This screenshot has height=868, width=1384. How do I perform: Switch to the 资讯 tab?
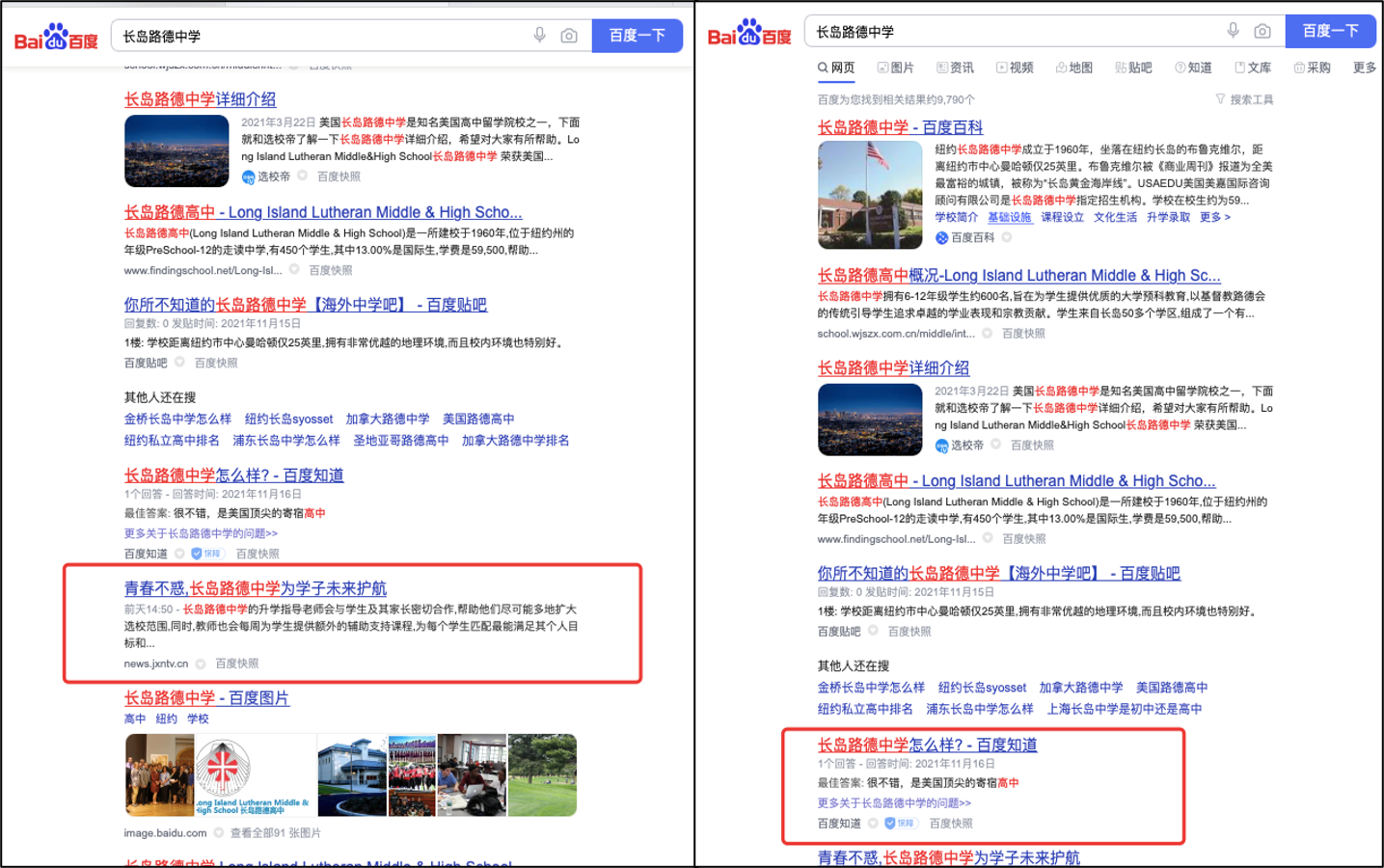pos(956,68)
